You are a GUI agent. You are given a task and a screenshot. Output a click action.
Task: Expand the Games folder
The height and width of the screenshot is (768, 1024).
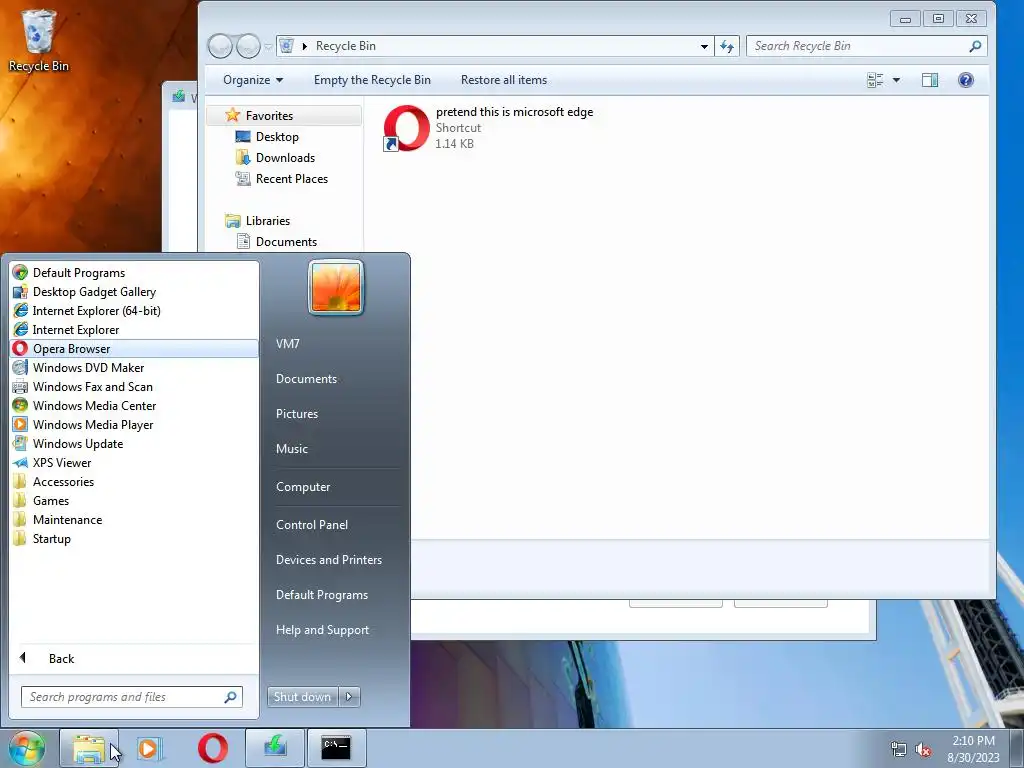click(134, 500)
